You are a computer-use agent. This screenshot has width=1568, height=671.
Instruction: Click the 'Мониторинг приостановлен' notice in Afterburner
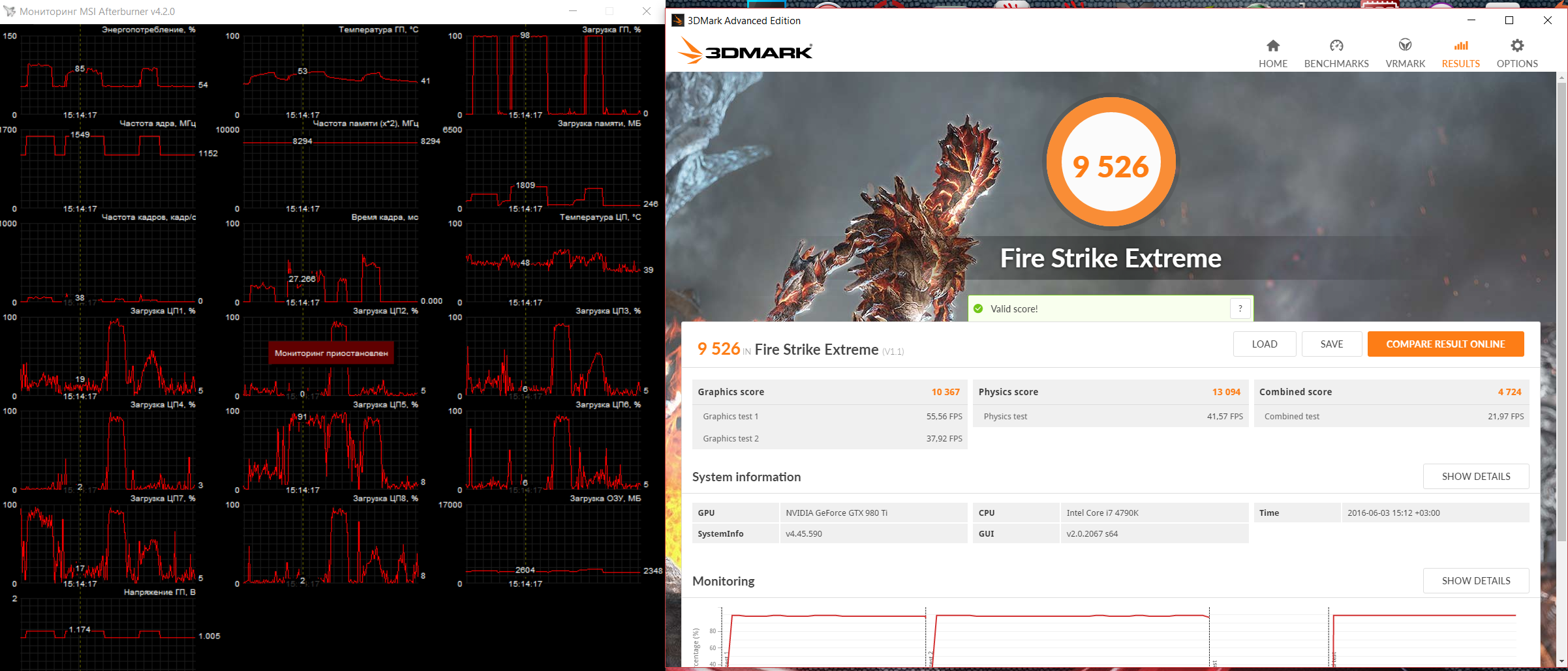click(331, 353)
